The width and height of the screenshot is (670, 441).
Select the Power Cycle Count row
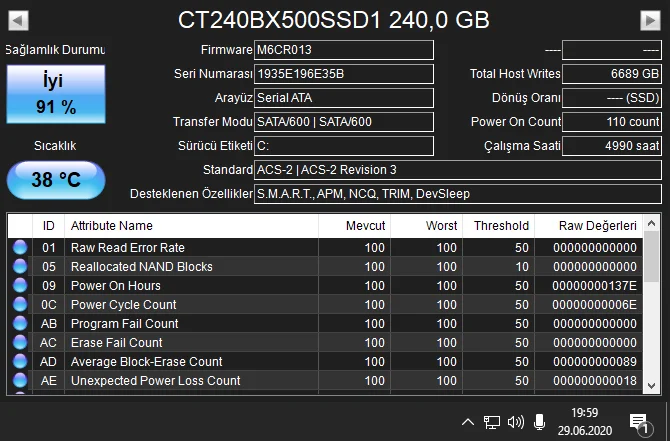click(x=325, y=304)
